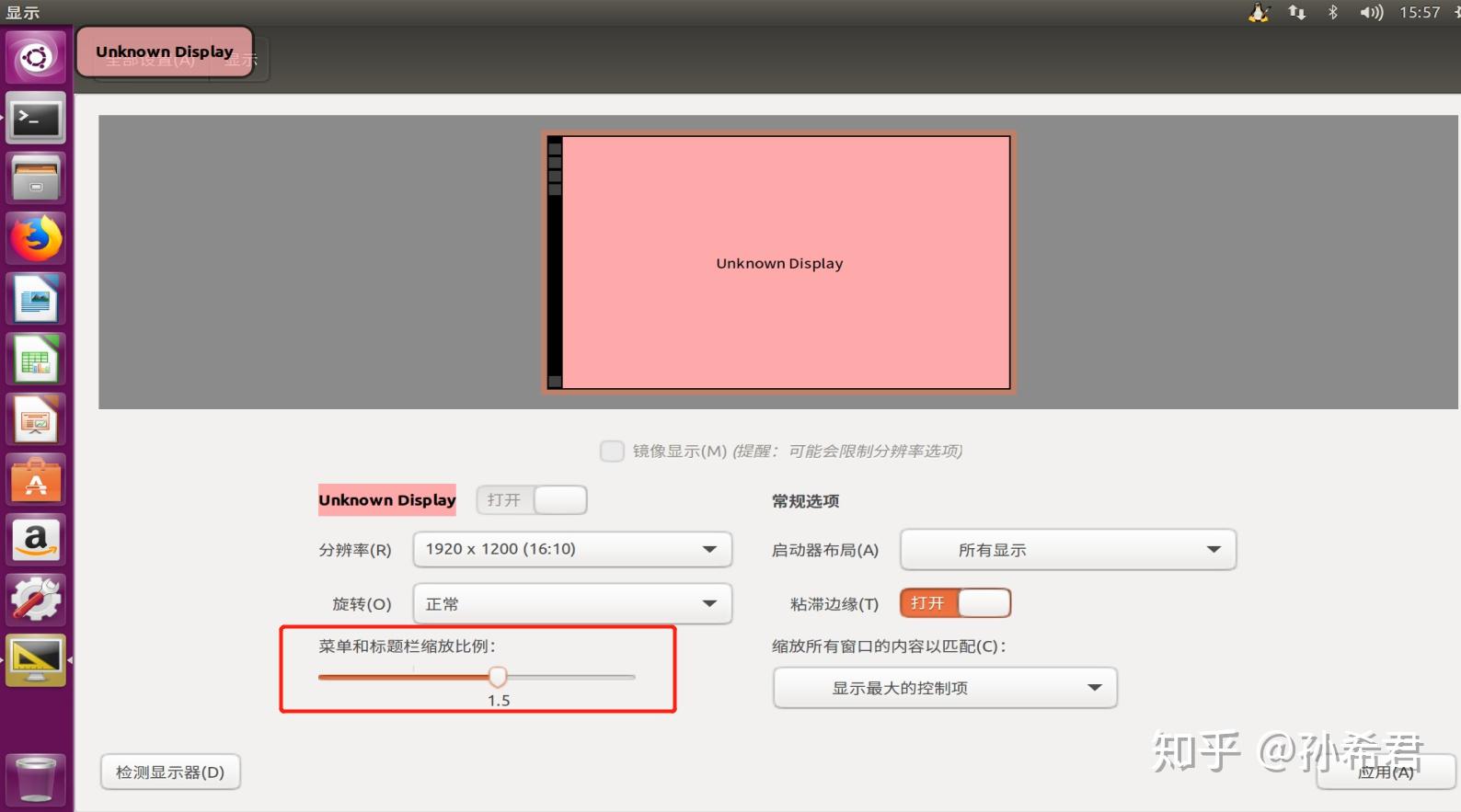Select the Displays app launcher icon
Screen dimensions: 1461x812
pos(36,660)
